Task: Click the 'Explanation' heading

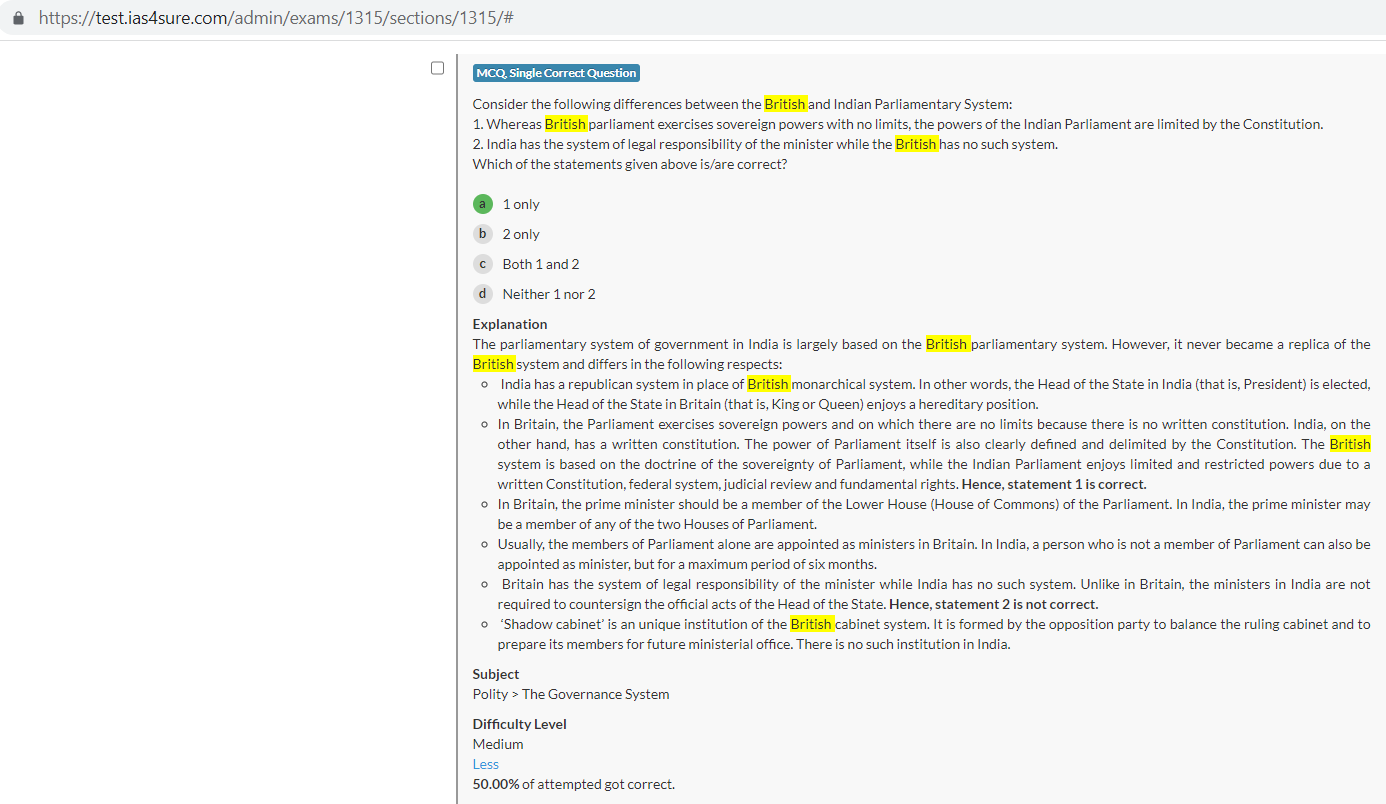Action: pos(510,324)
